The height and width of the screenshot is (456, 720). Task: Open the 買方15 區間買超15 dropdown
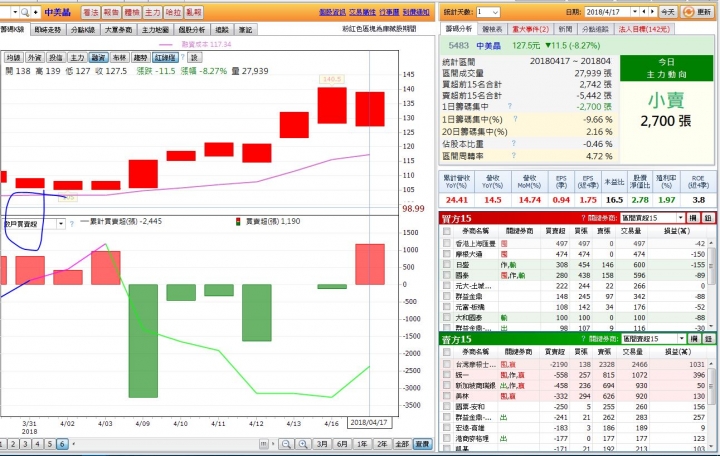tap(680, 218)
